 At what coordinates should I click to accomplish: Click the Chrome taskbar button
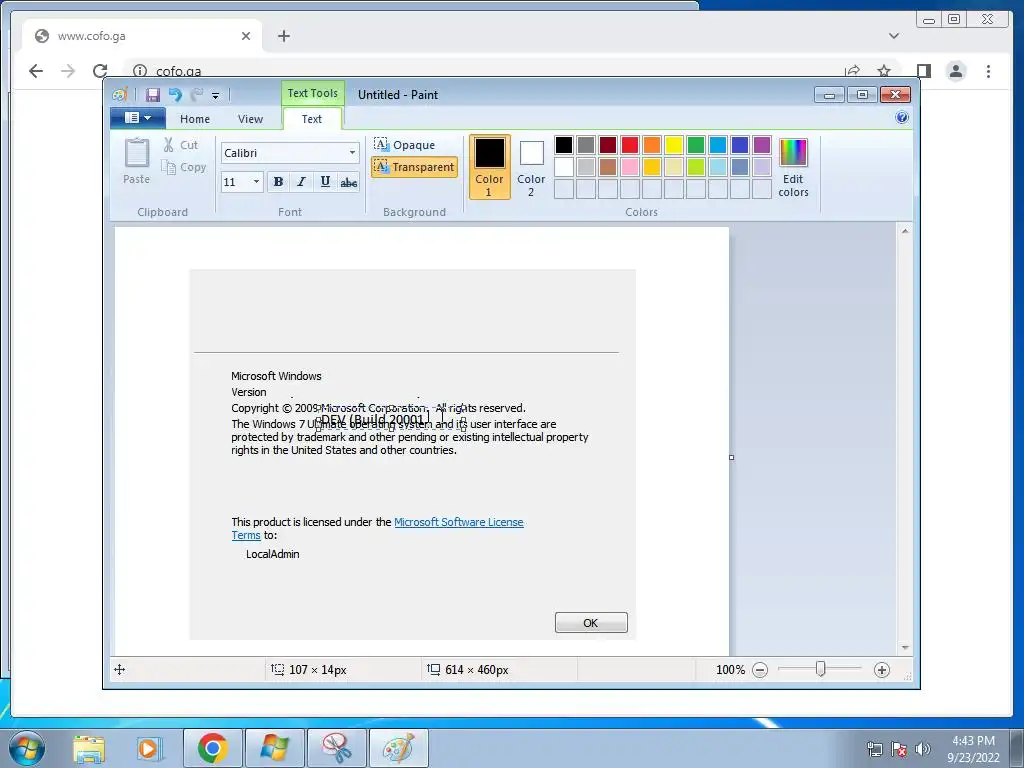tap(212, 748)
